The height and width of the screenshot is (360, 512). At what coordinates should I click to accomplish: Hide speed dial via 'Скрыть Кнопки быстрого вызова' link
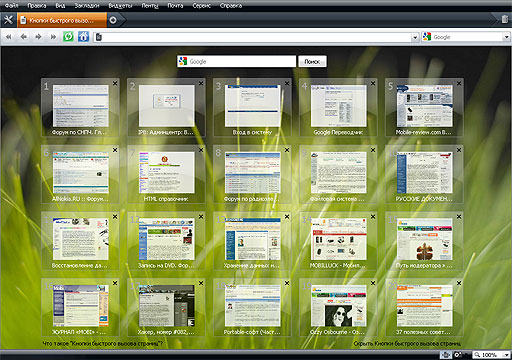coord(407,343)
